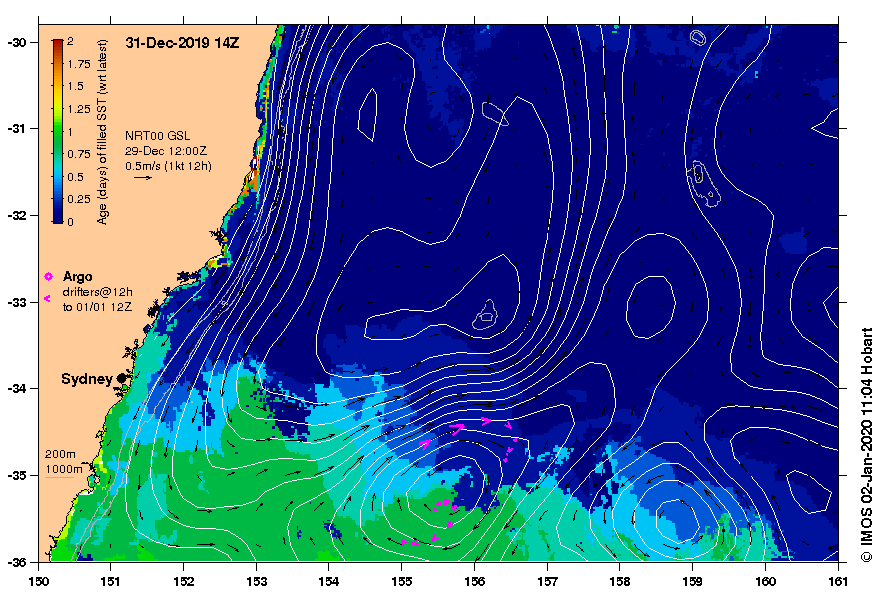Click longitude axis label '161'
The height and width of the screenshot is (600, 879).
click(838, 581)
